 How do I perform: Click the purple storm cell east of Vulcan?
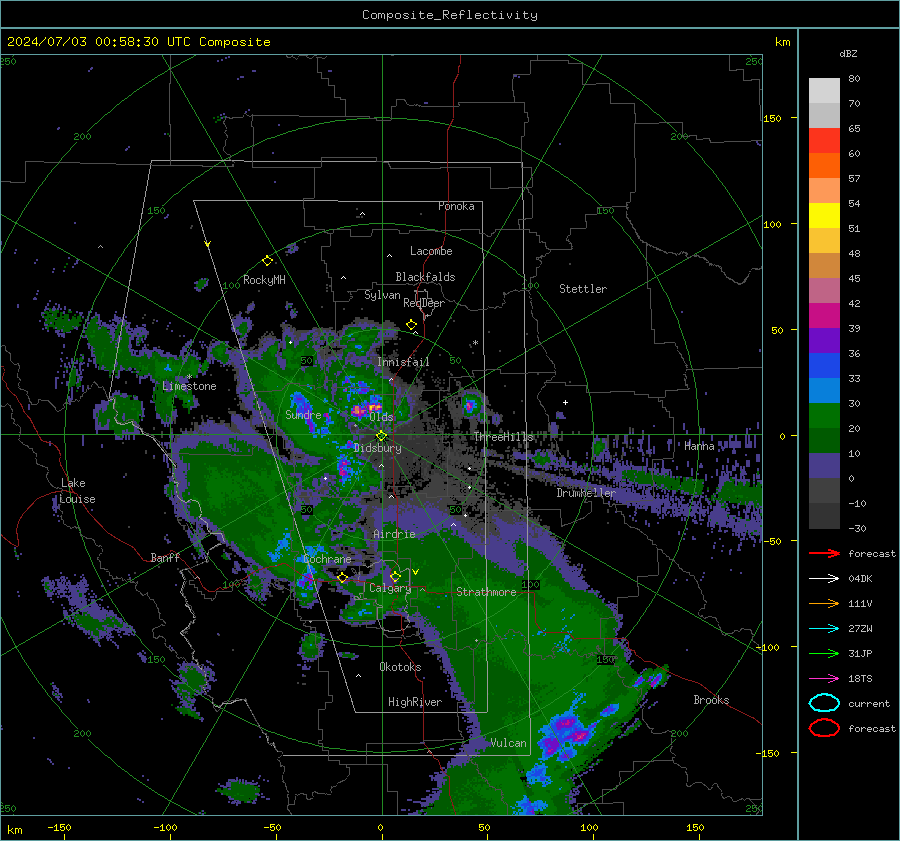(x=567, y=733)
